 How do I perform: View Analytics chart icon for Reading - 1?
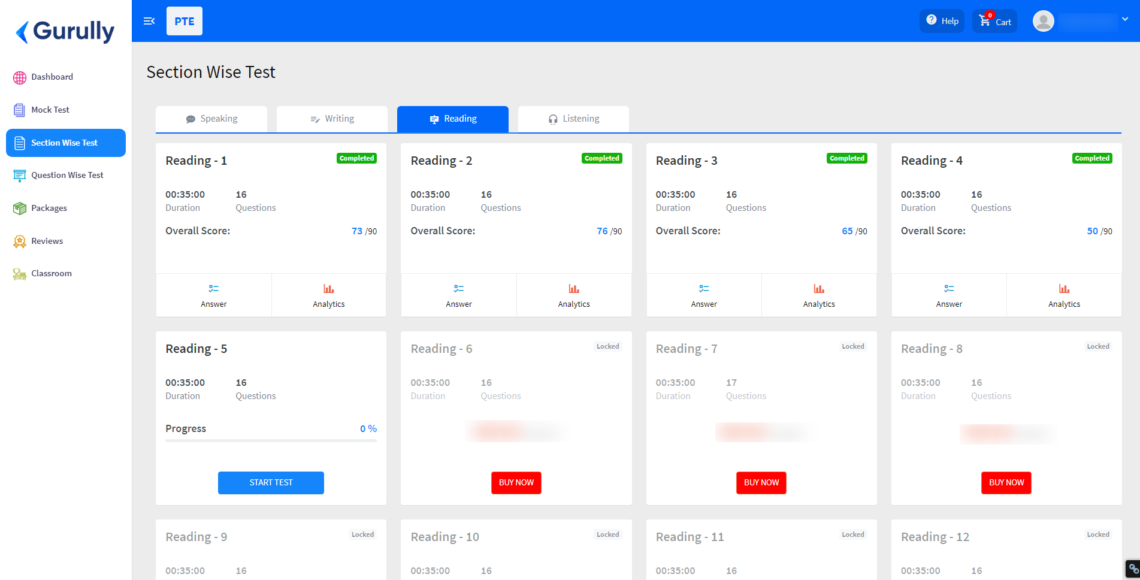[328, 288]
